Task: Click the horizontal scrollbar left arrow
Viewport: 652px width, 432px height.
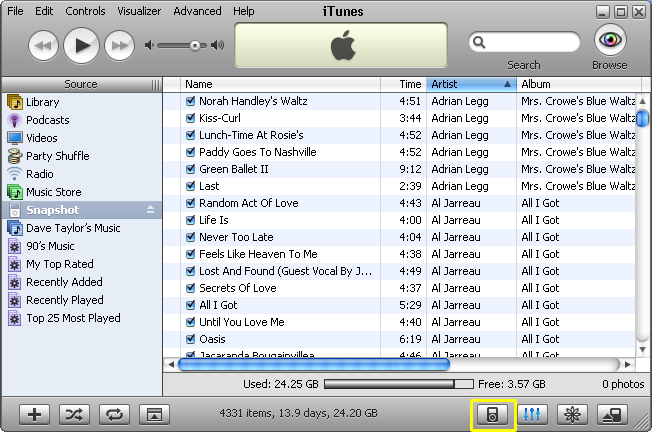Action: (x=171, y=365)
